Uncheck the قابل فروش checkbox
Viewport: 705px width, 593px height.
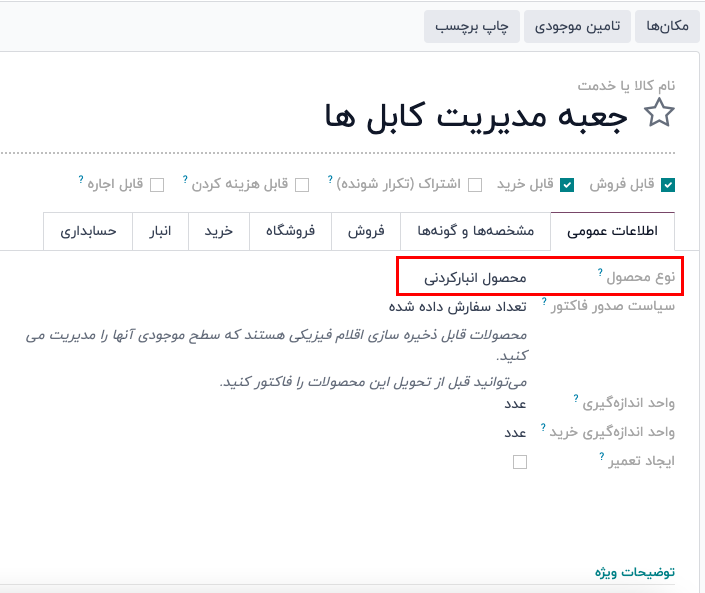668,185
